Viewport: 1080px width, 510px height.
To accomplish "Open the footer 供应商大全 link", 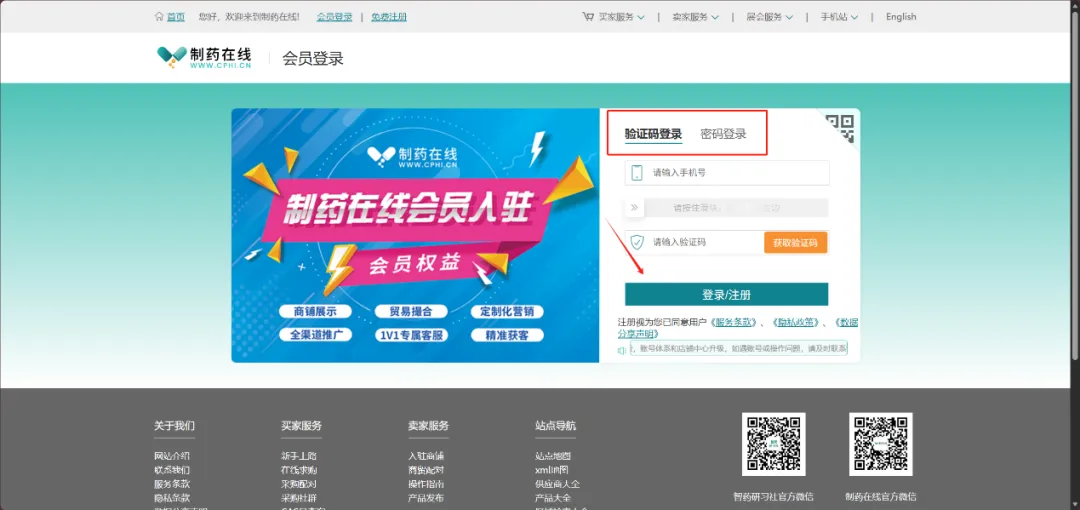I will 557,484.
